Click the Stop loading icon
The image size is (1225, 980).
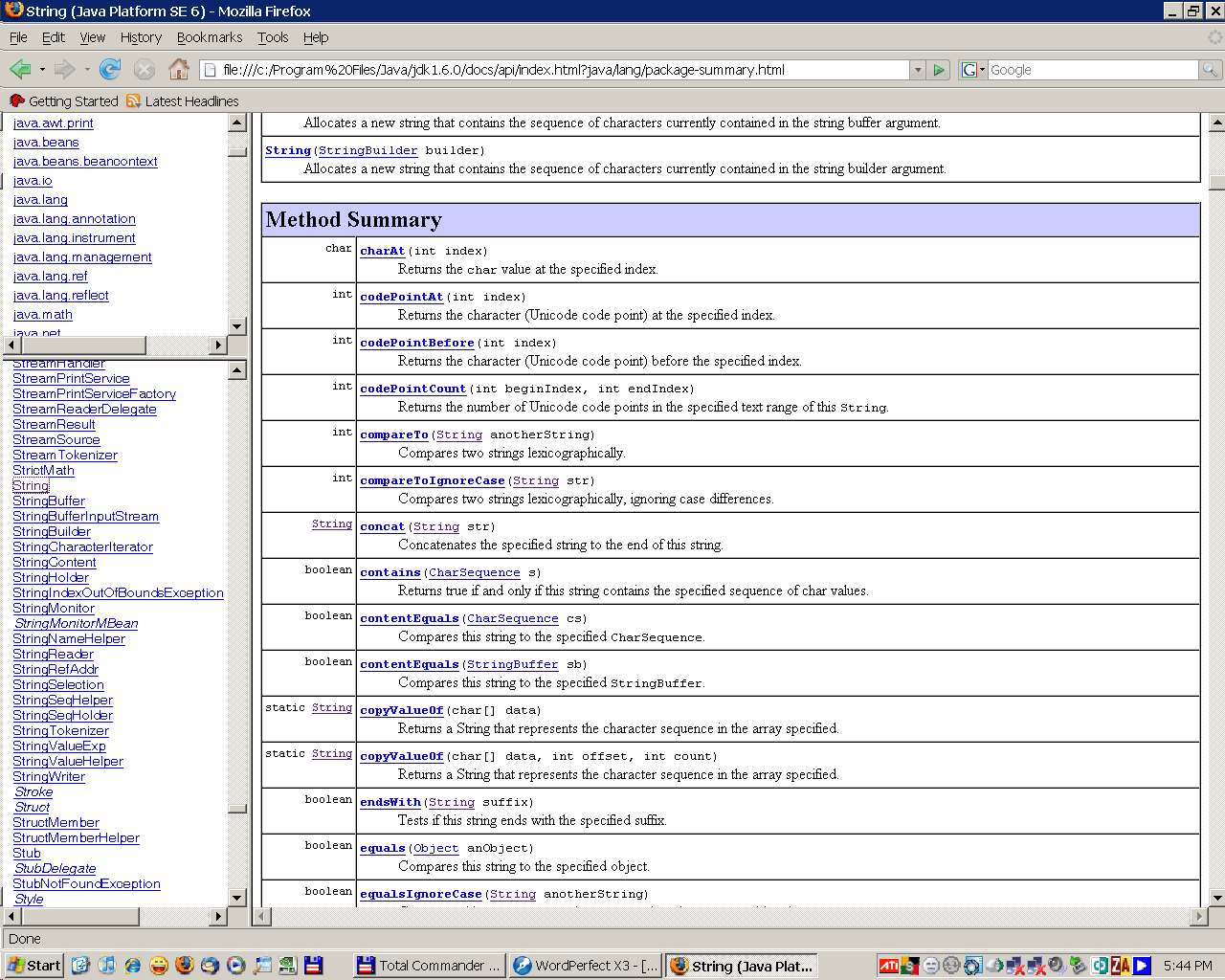click(145, 69)
